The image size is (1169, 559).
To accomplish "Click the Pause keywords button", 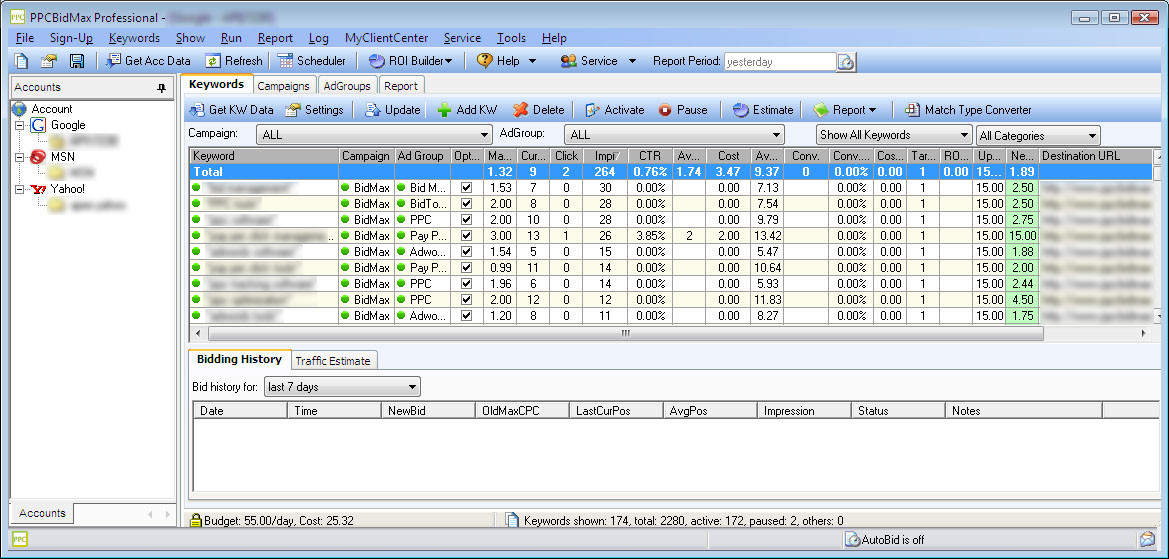I will 683,110.
